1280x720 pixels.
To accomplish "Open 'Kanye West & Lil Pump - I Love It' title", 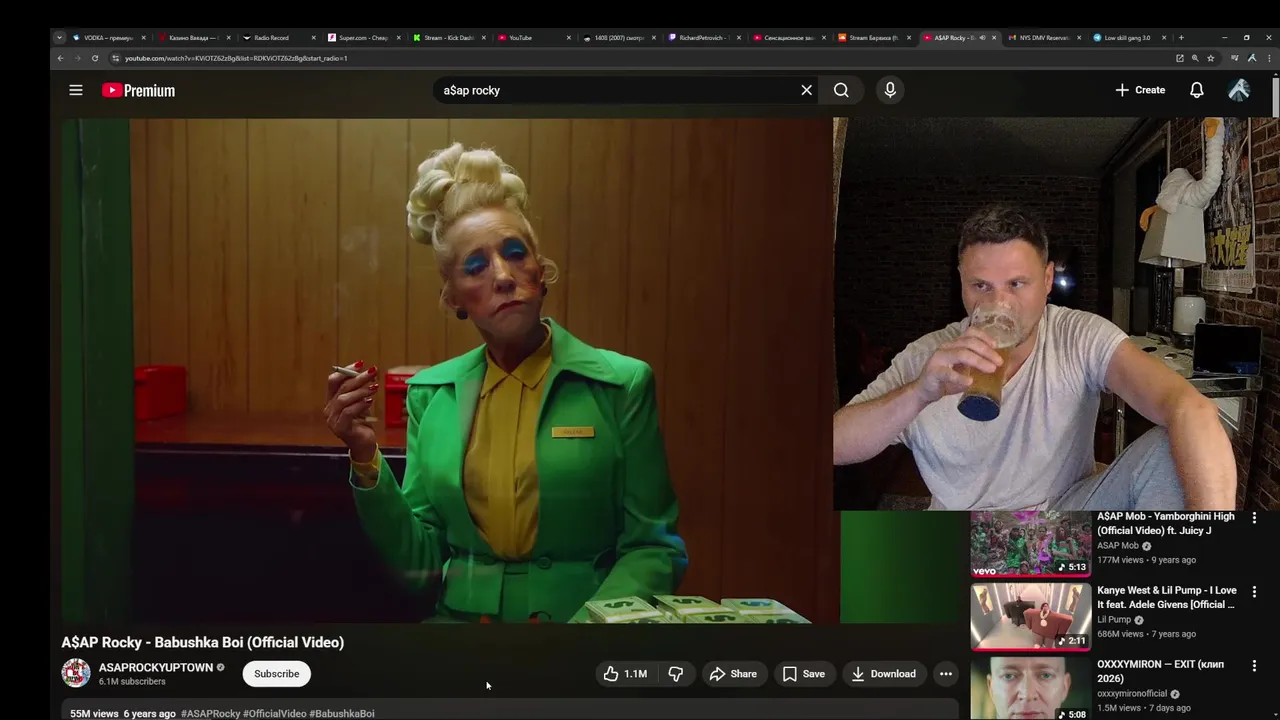I will pyautogui.click(x=1167, y=597).
